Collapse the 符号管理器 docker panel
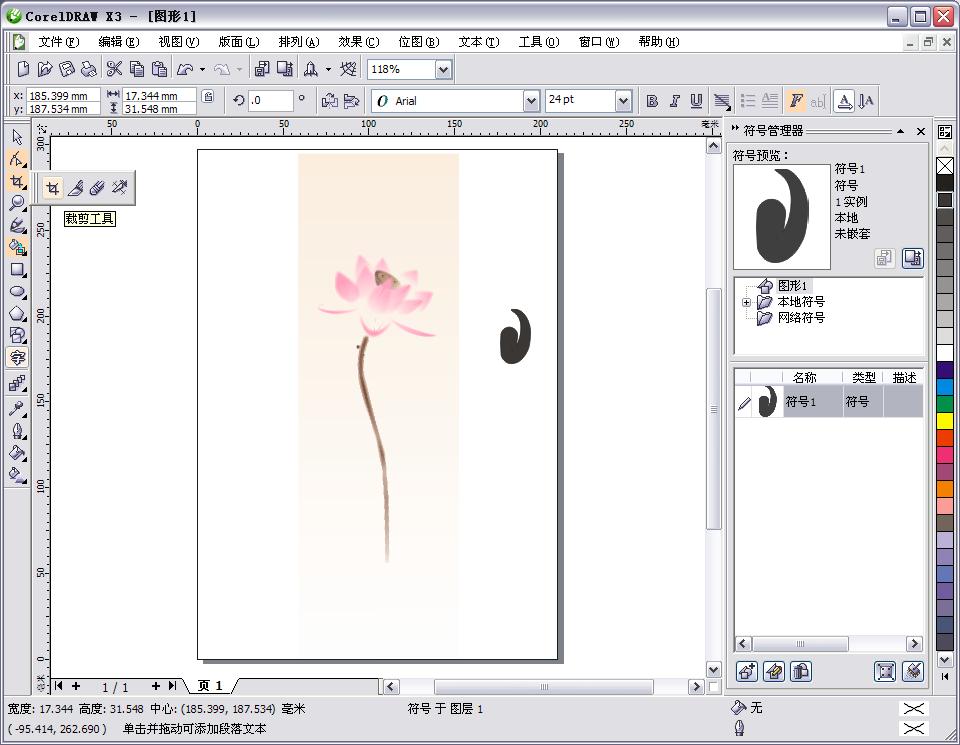Screen dimensions: 960x745 pos(900,131)
